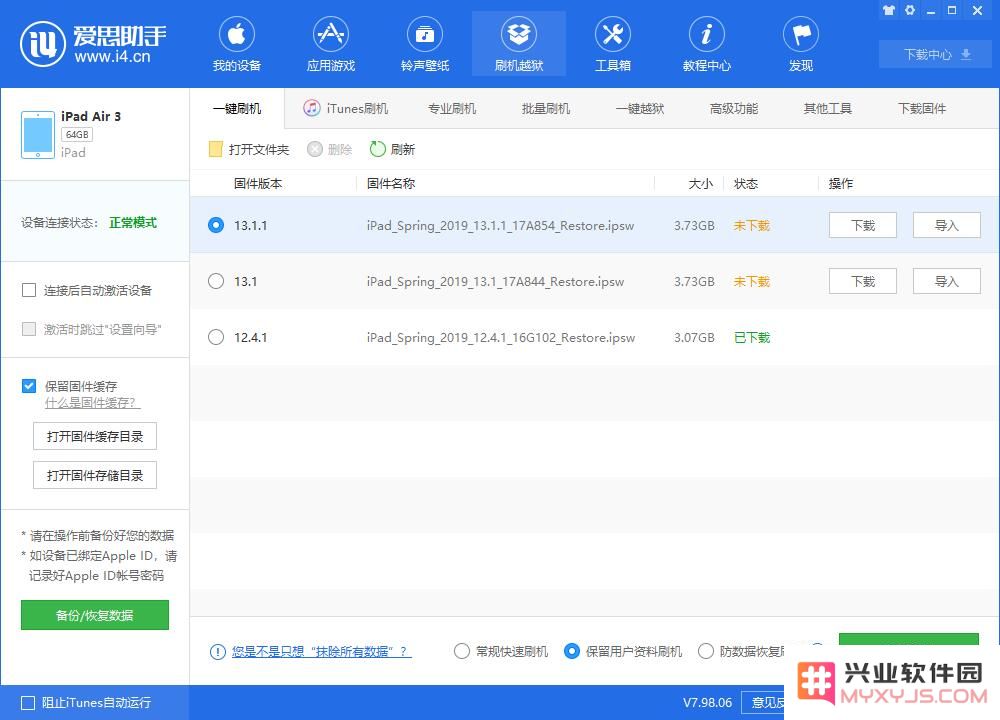This screenshot has height=720, width=1000.
Task: Download the 13.1.1 firmware
Action: [x=863, y=225]
